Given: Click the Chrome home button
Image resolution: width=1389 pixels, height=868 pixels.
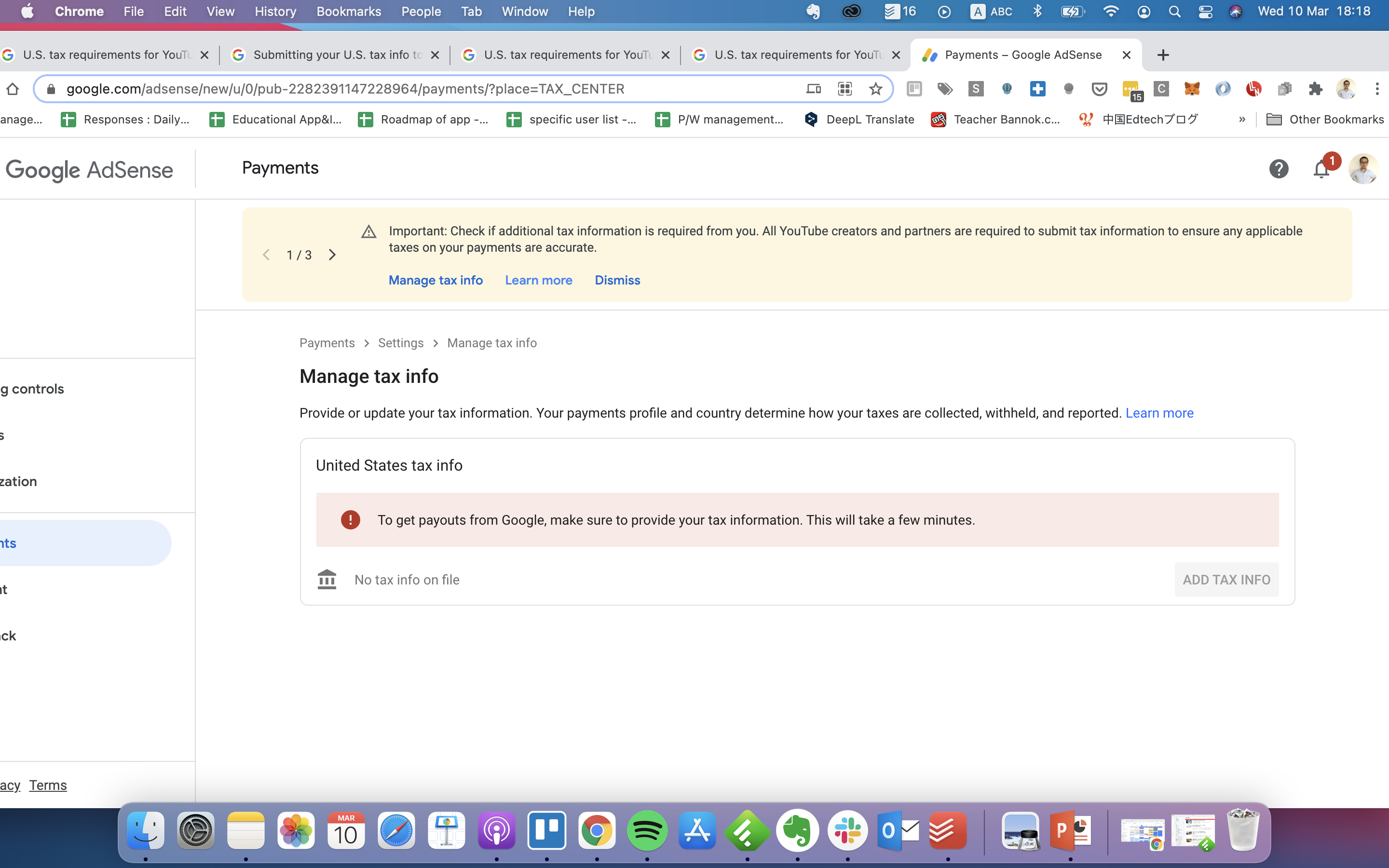Looking at the screenshot, I should (x=13, y=89).
